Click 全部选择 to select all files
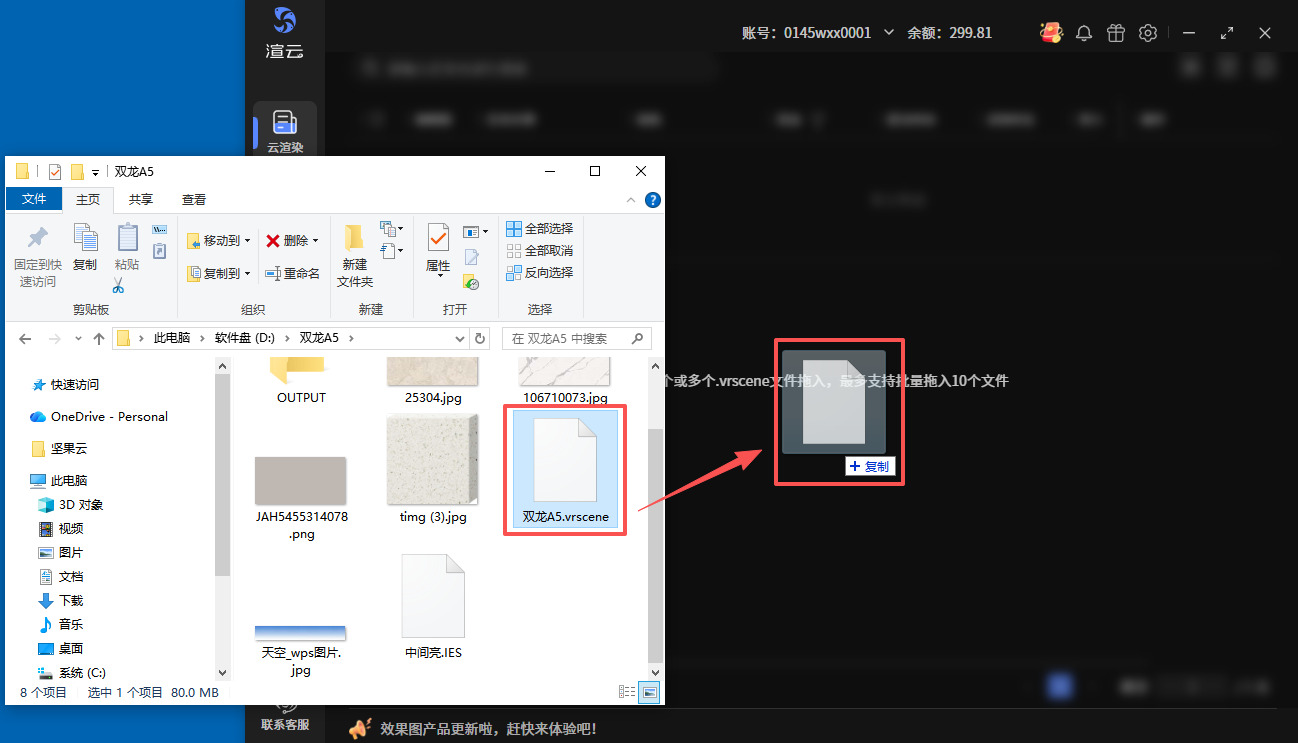This screenshot has height=743, width=1298. [x=540, y=229]
